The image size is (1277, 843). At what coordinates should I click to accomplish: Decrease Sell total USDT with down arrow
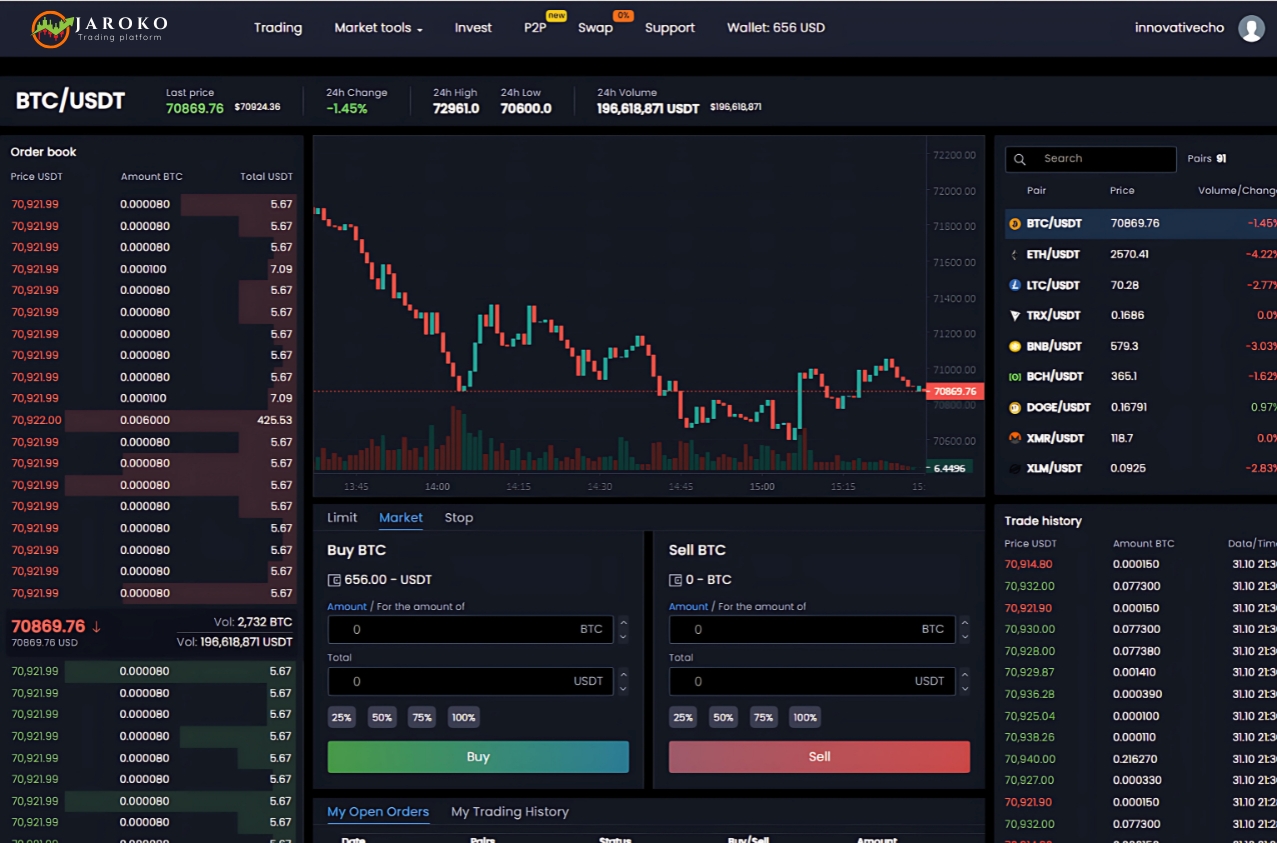pyautogui.click(x=965, y=688)
